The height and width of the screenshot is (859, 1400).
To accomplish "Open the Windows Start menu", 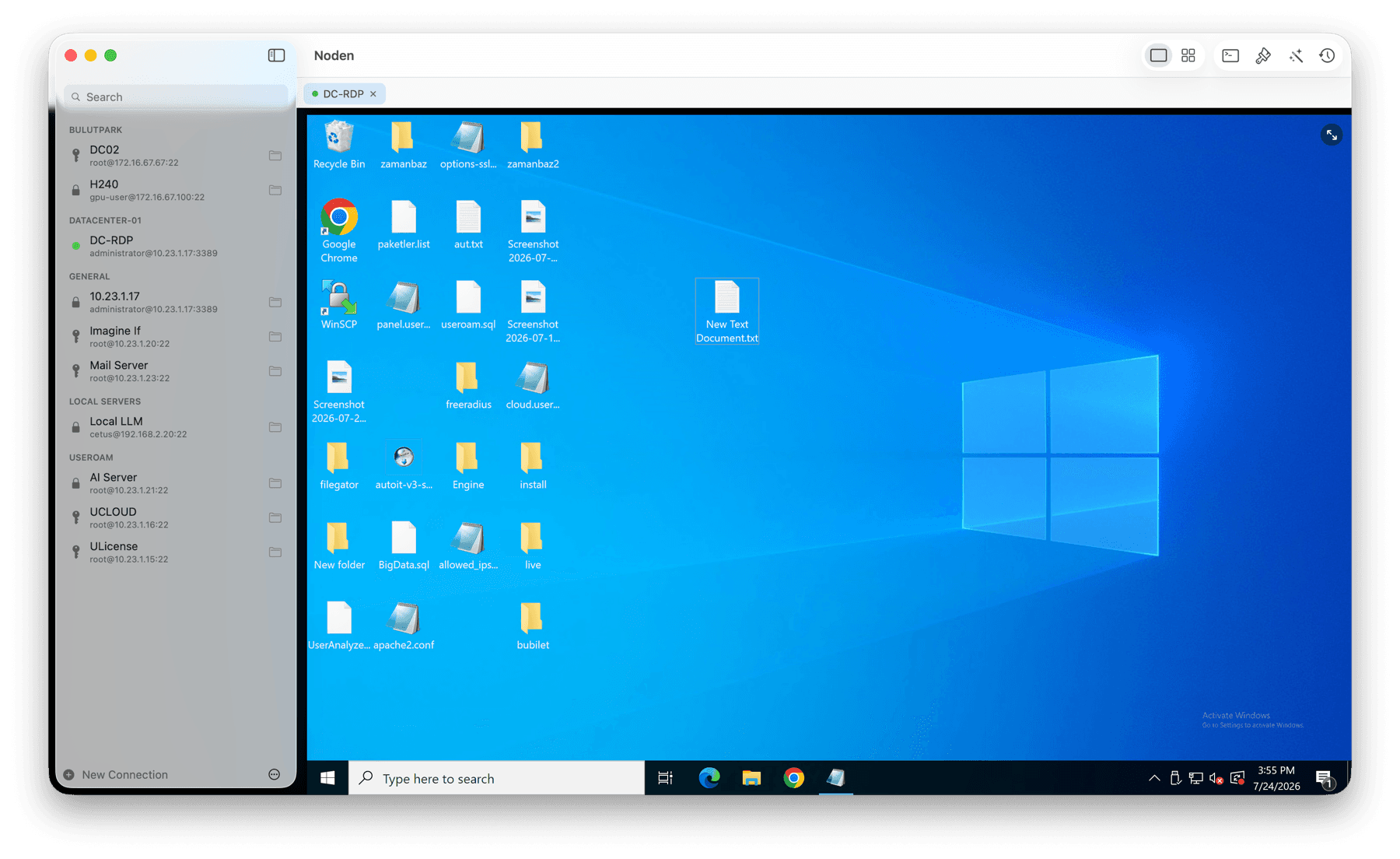I will (x=327, y=778).
